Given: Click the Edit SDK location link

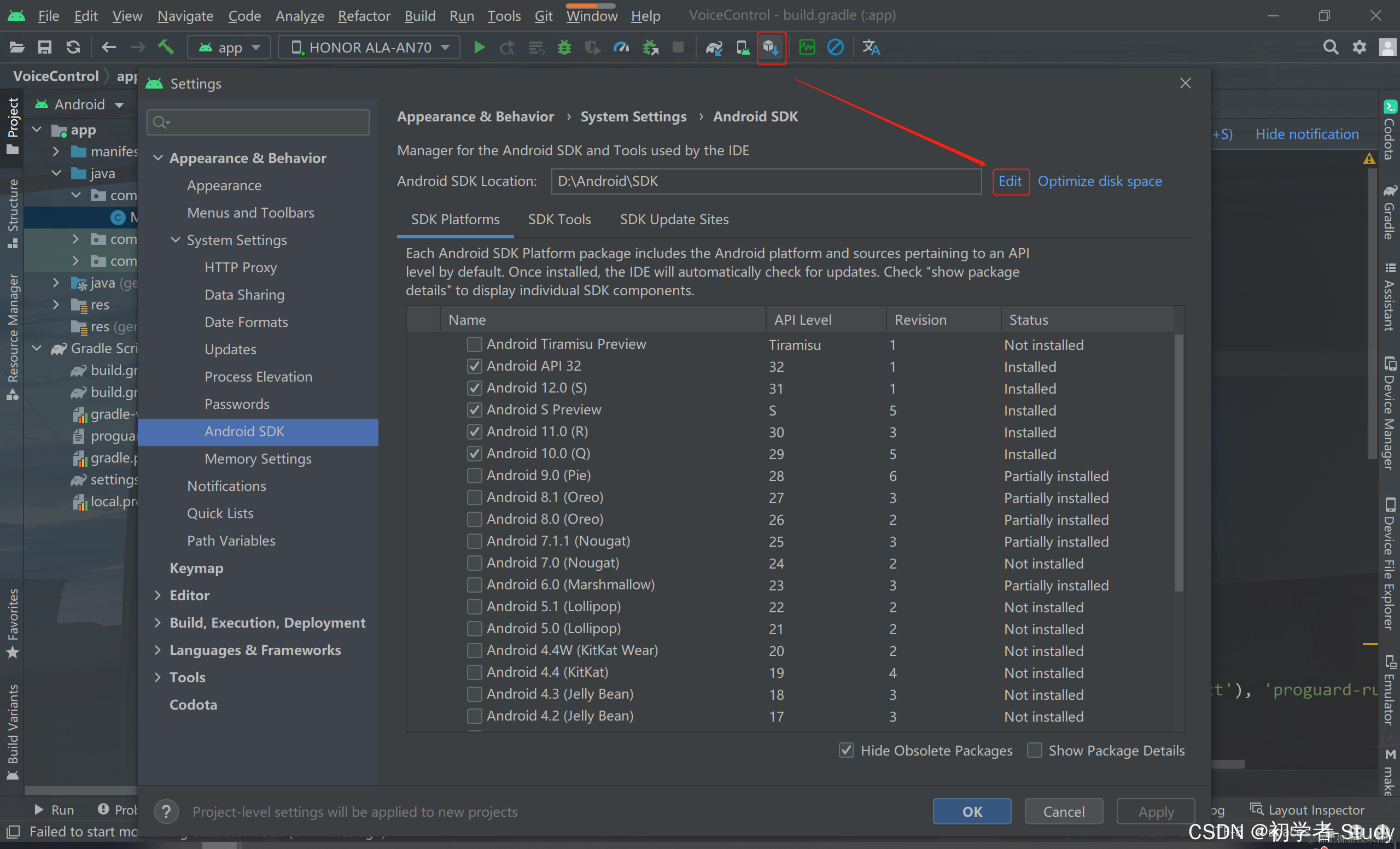Looking at the screenshot, I should [1010, 181].
